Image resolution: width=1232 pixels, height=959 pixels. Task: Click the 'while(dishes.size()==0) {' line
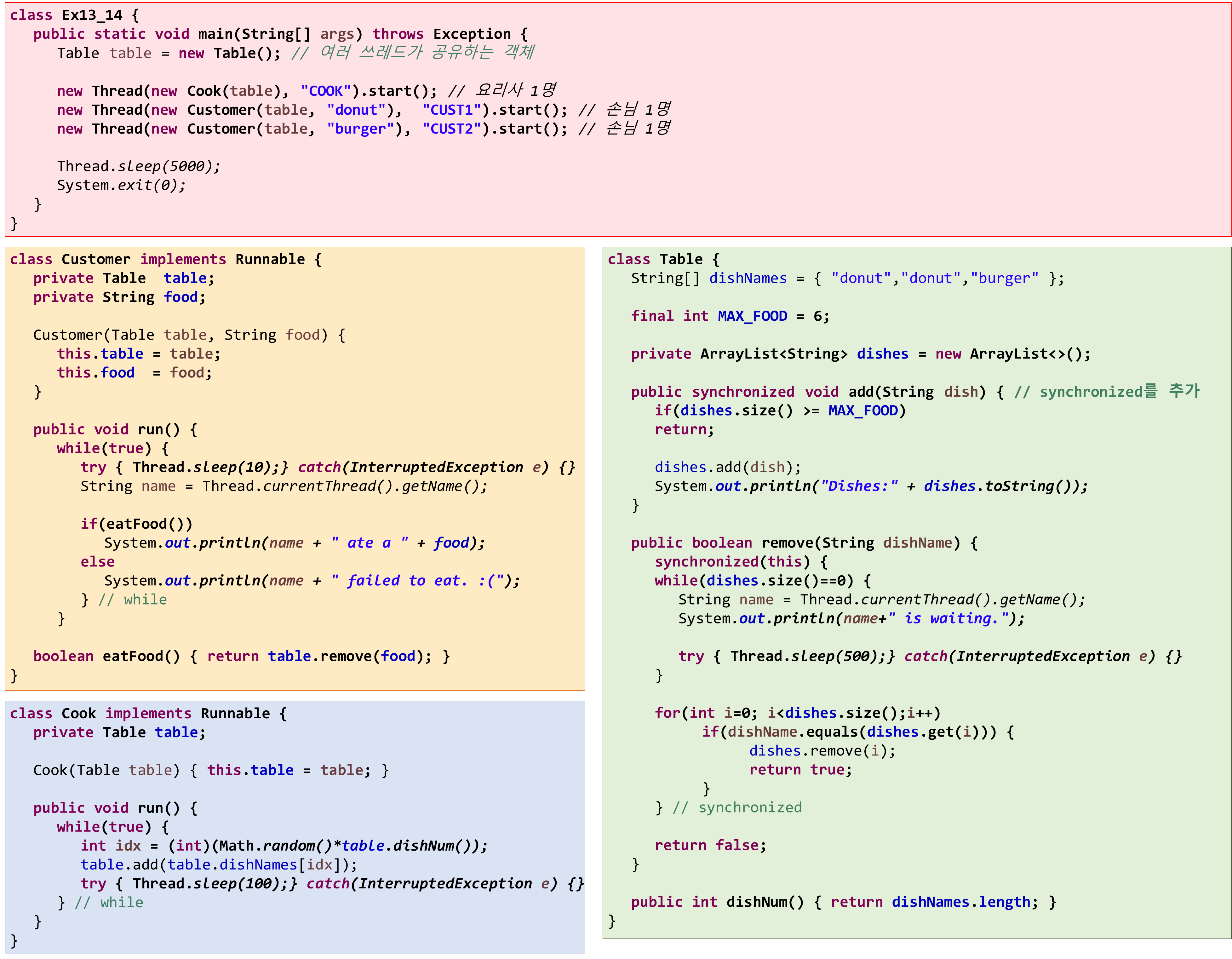pos(763,581)
